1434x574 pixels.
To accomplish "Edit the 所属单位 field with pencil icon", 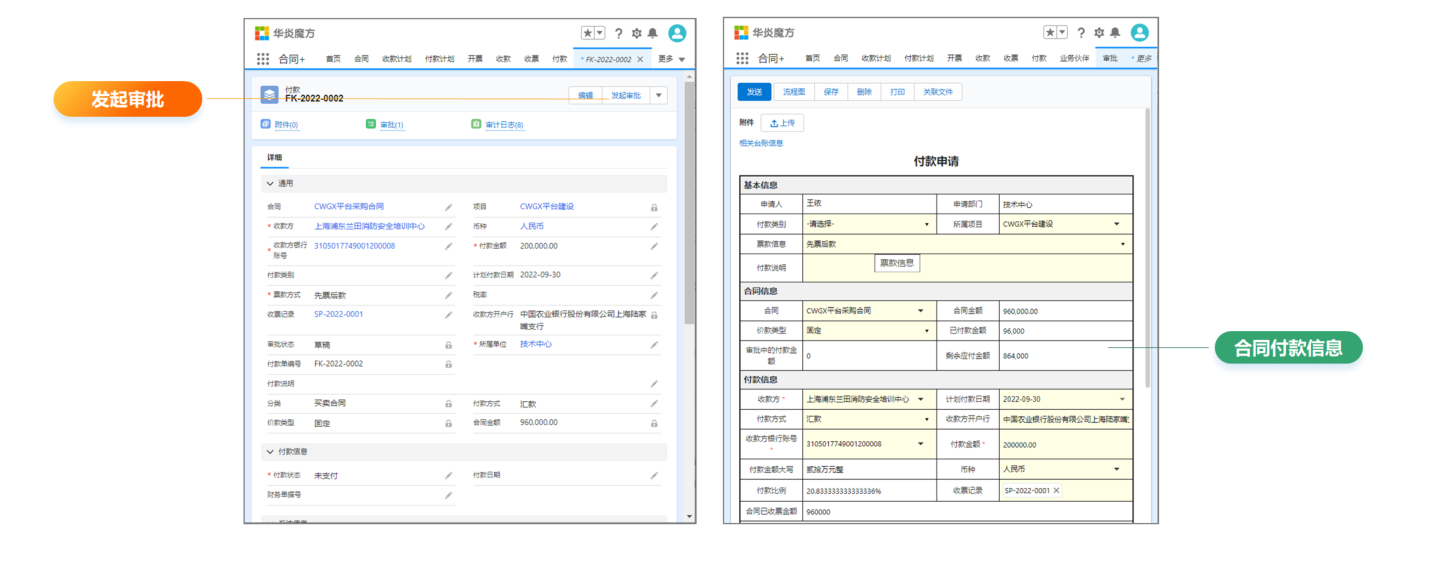I will coord(654,344).
